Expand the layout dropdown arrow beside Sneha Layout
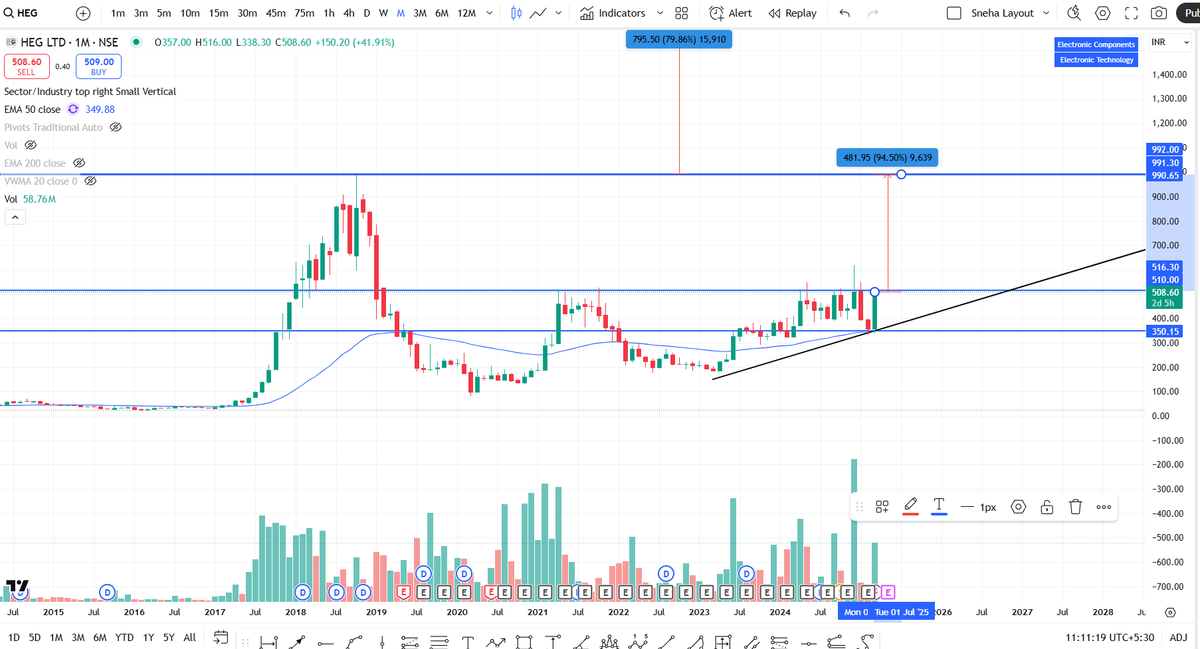The image size is (1200, 649). [x=1047, y=13]
